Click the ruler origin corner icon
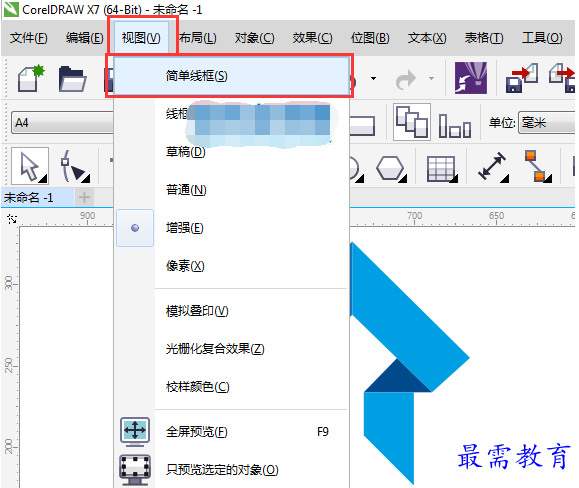The width and height of the screenshot is (579, 488). (x=11, y=219)
